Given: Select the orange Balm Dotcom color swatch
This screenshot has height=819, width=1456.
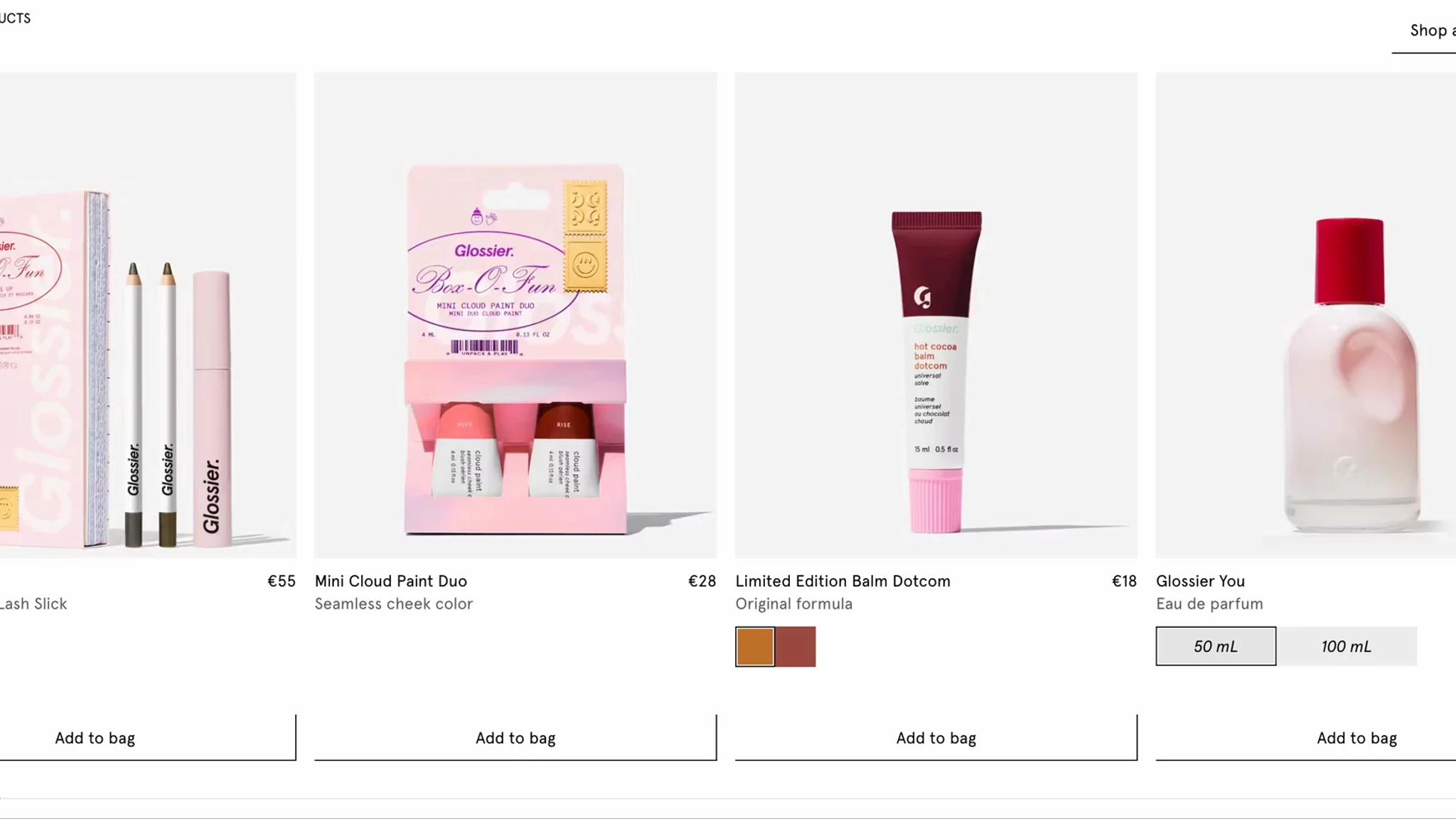Looking at the screenshot, I should click(x=755, y=646).
